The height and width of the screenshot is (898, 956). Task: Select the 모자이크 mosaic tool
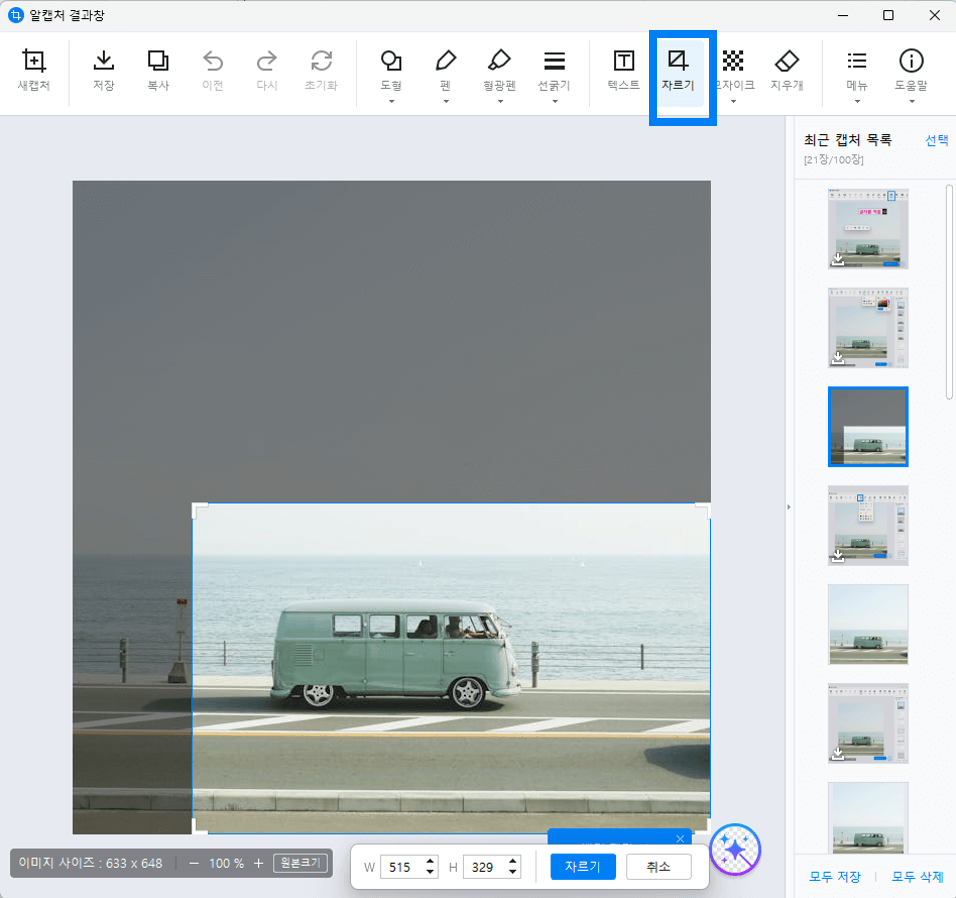point(733,70)
